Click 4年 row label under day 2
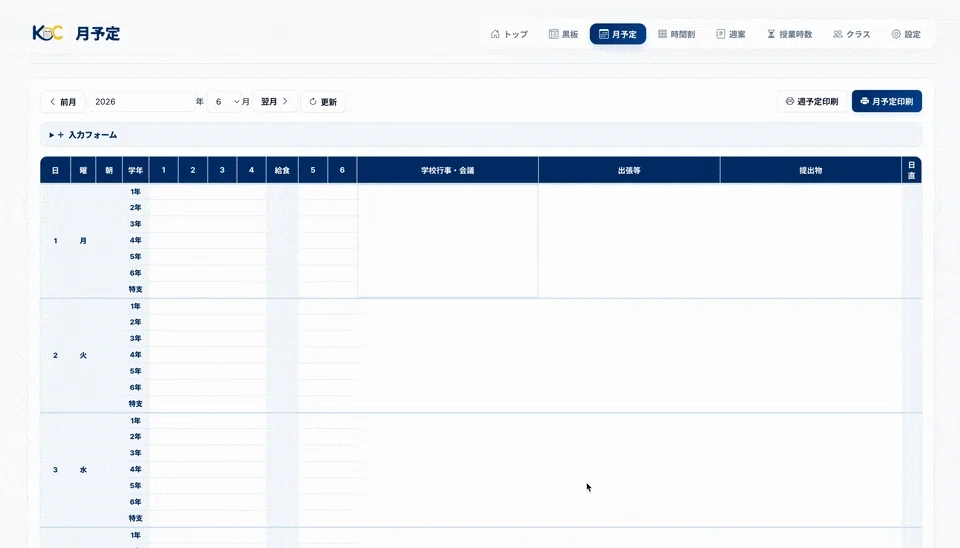The image size is (960, 548). coord(135,355)
